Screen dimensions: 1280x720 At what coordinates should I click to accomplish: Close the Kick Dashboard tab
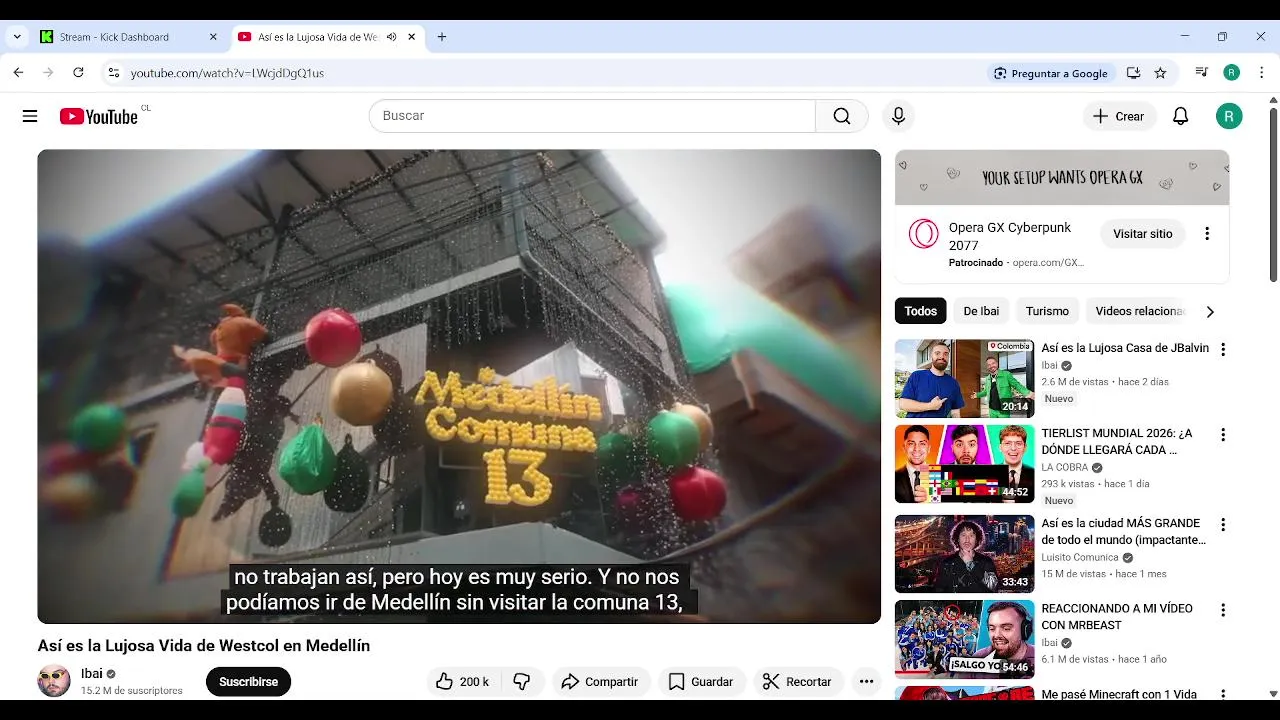click(x=213, y=37)
